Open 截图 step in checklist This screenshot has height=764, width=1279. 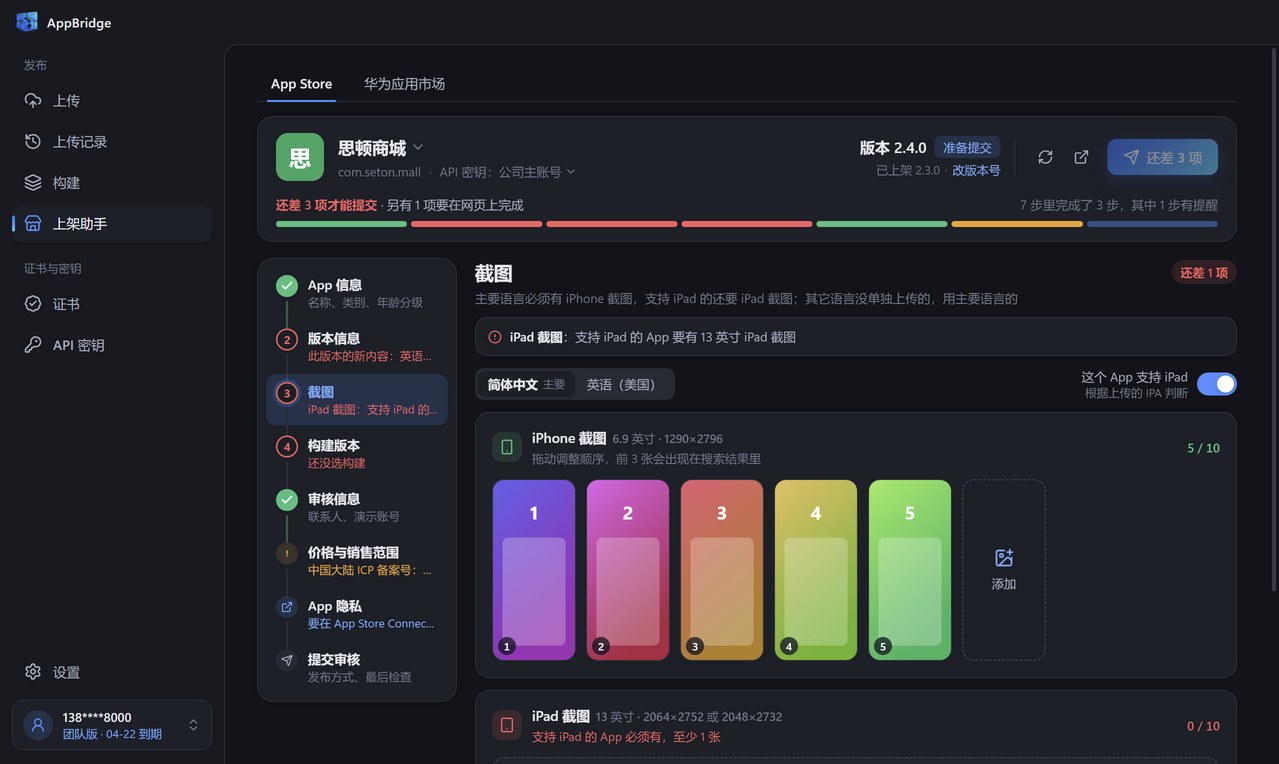(357, 400)
